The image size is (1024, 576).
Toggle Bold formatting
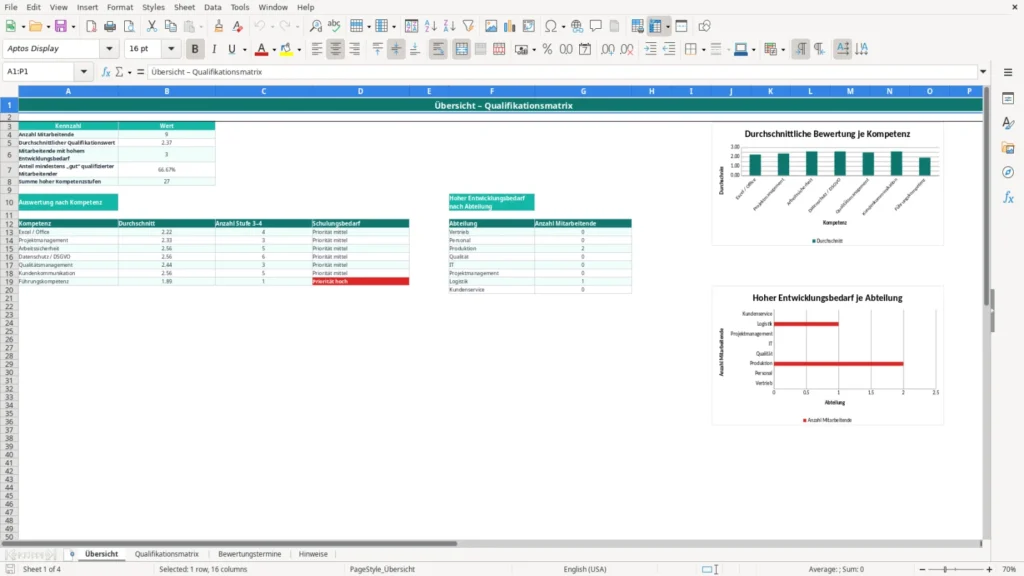[x=195, y=49]
